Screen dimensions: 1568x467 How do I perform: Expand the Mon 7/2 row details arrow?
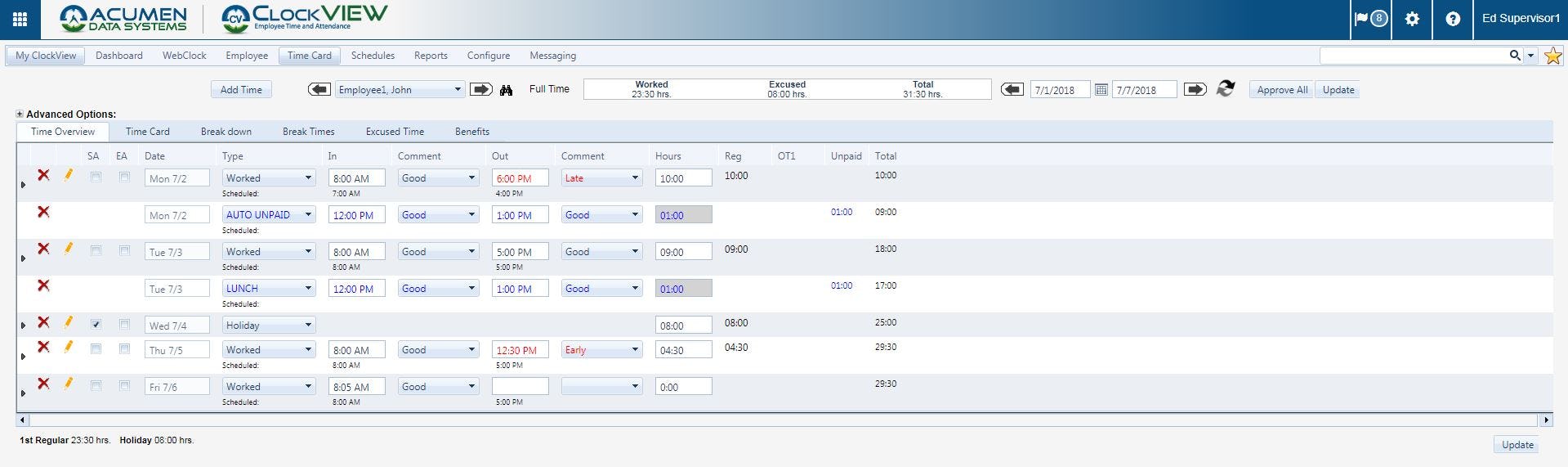pyautogui.click(x=23, y=186)
